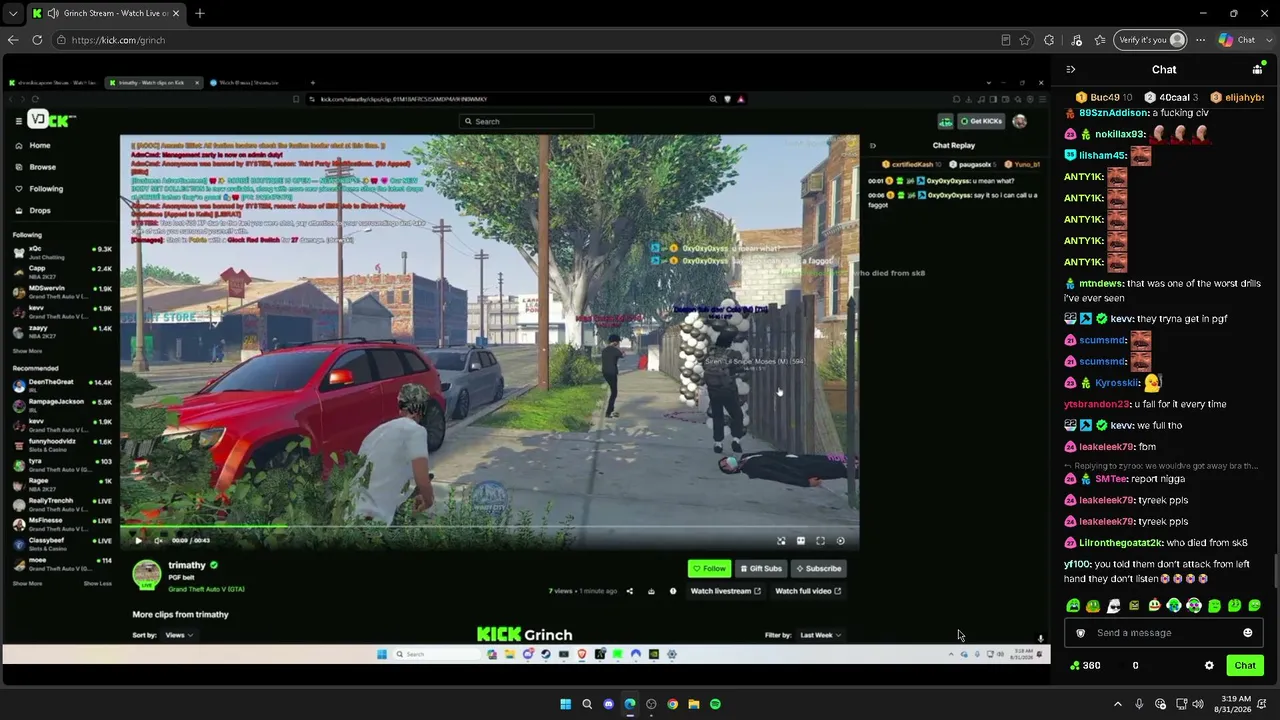
Task: Click the browser back arrow
Action: (13, 40)
